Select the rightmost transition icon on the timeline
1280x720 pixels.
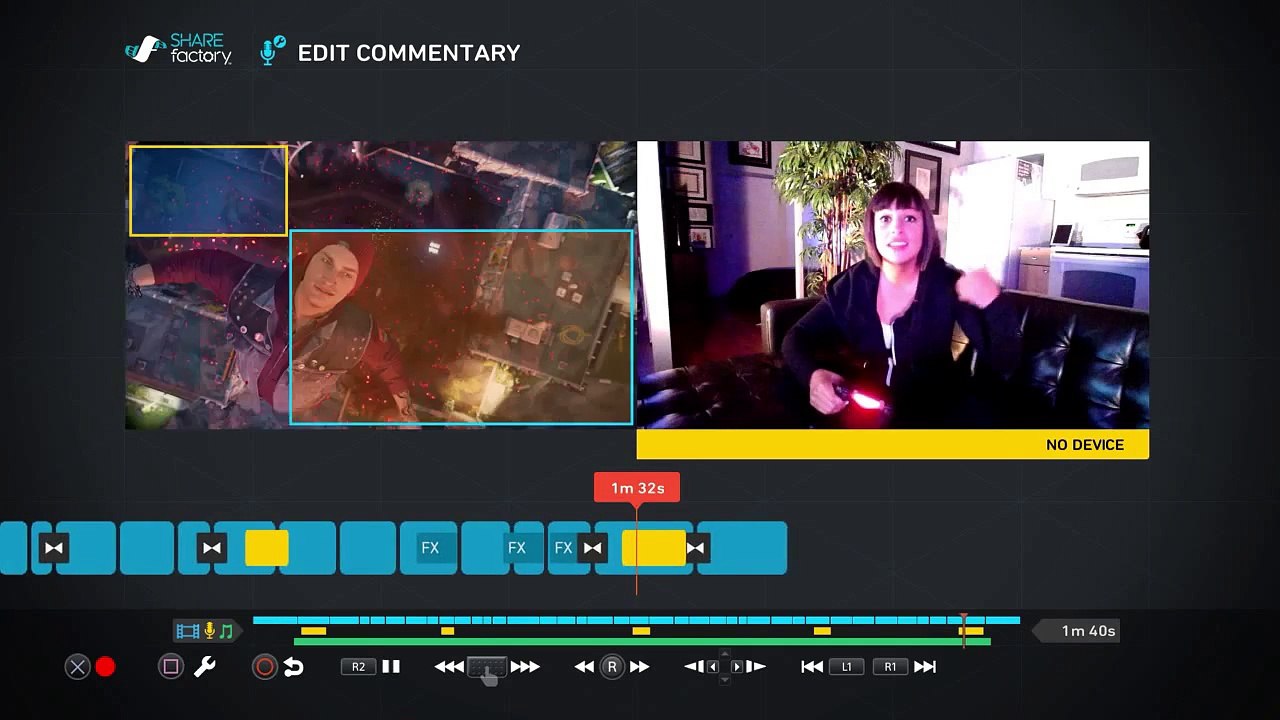point(696,548)
